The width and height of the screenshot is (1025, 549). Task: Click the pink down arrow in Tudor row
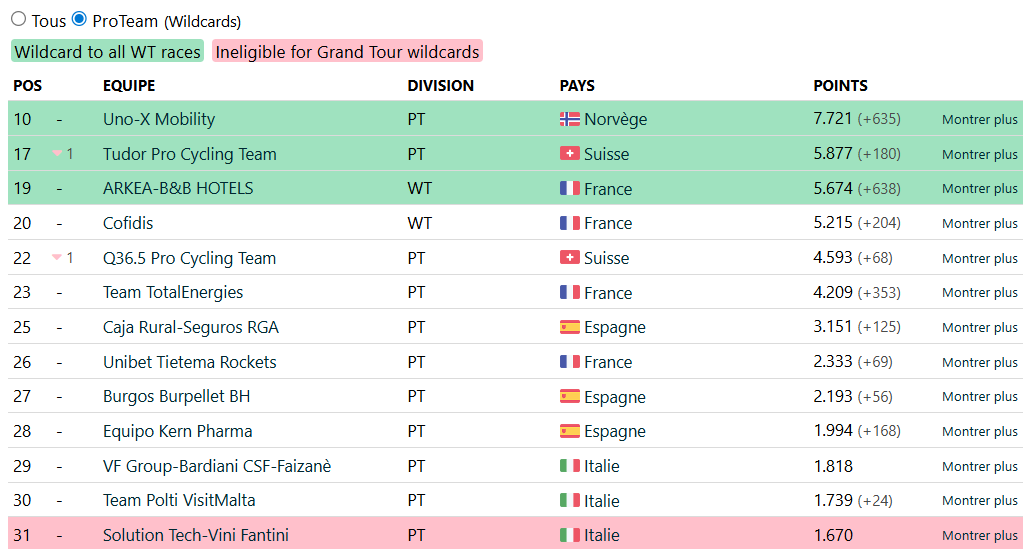pos(57,154)
